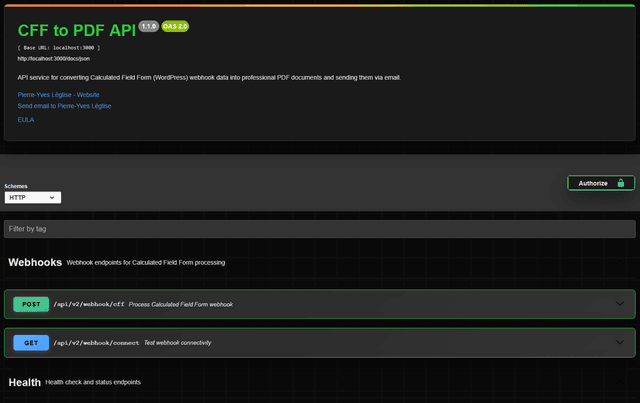This screenshot has width=640, height=403.
Task: Click the OAS 2.0 badge
Action: [175, 26]
